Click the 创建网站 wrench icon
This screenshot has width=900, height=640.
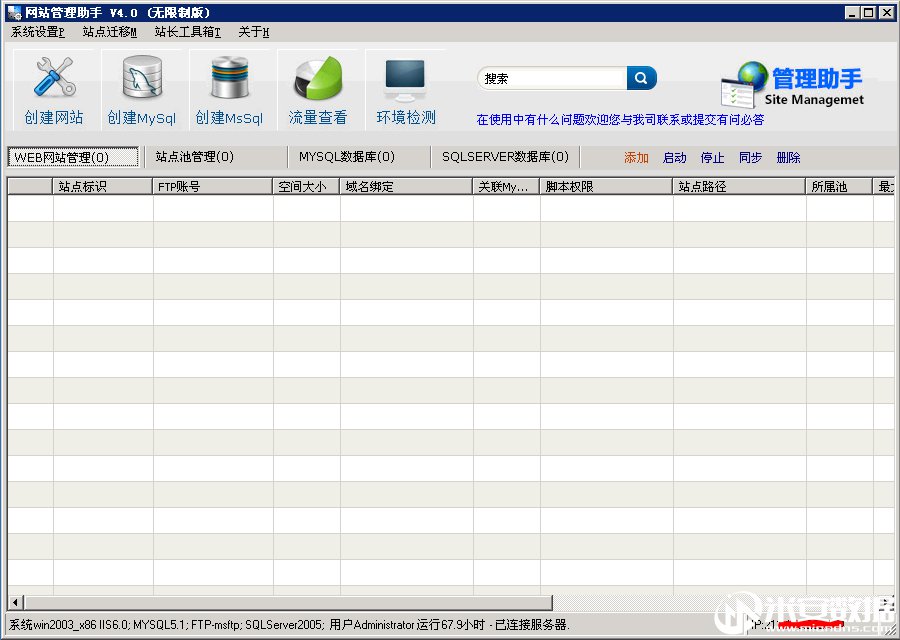[x=54, y=76]
